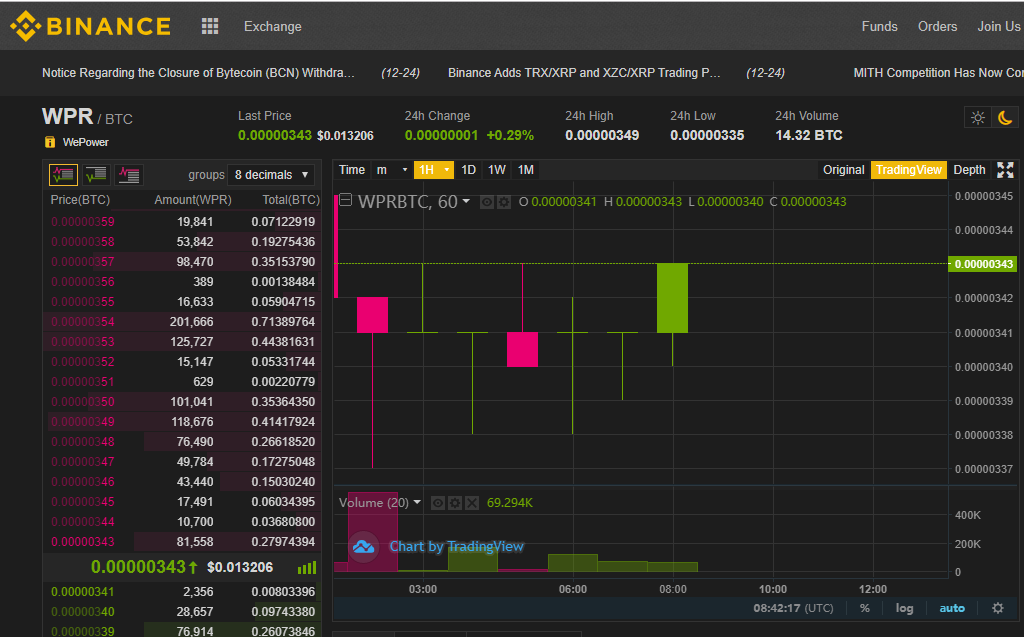
Task: Click the amount 201,666 in order book
Action: pyautogui.click(x=191, y=321)
